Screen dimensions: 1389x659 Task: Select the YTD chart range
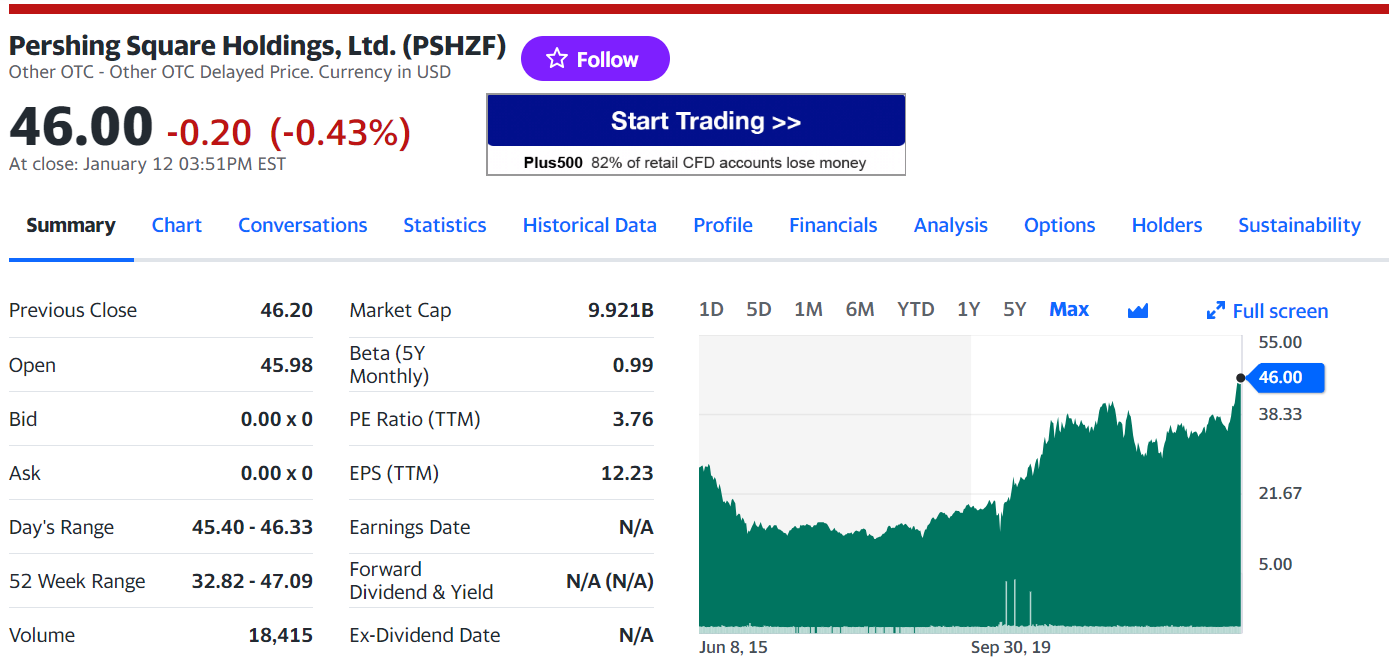click(916, 309)
